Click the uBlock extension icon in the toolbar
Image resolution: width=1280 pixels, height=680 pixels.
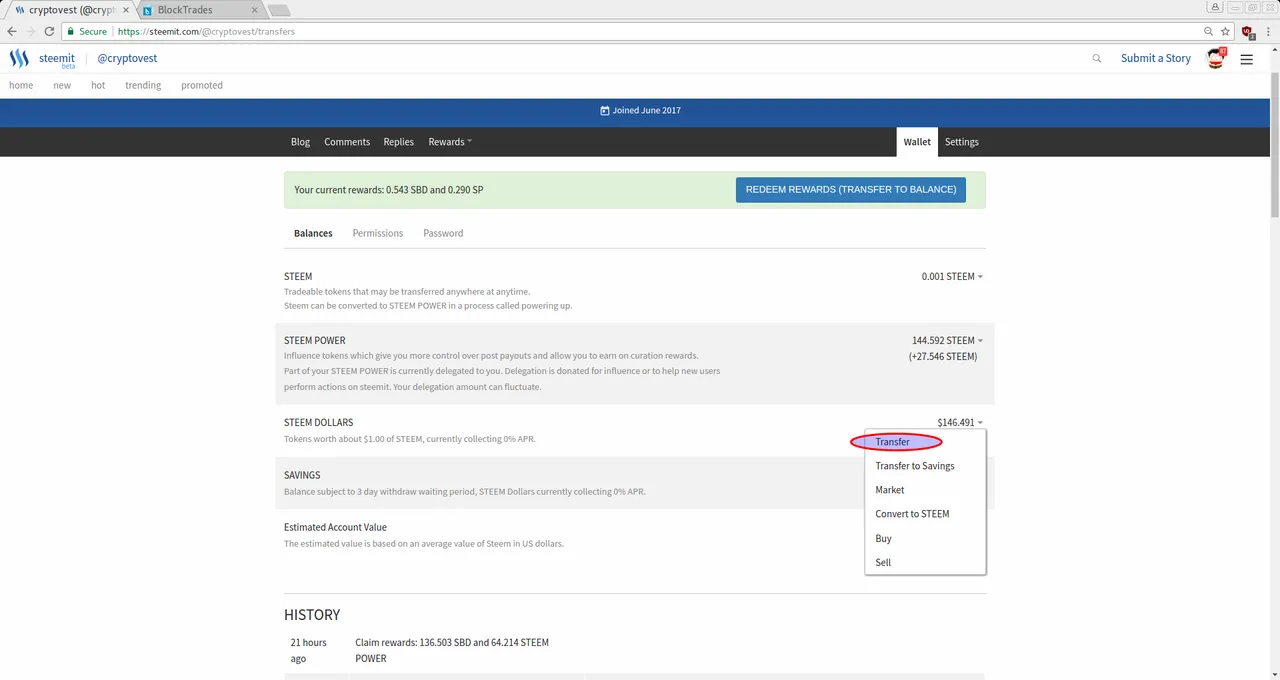[x=1247, y=32]
